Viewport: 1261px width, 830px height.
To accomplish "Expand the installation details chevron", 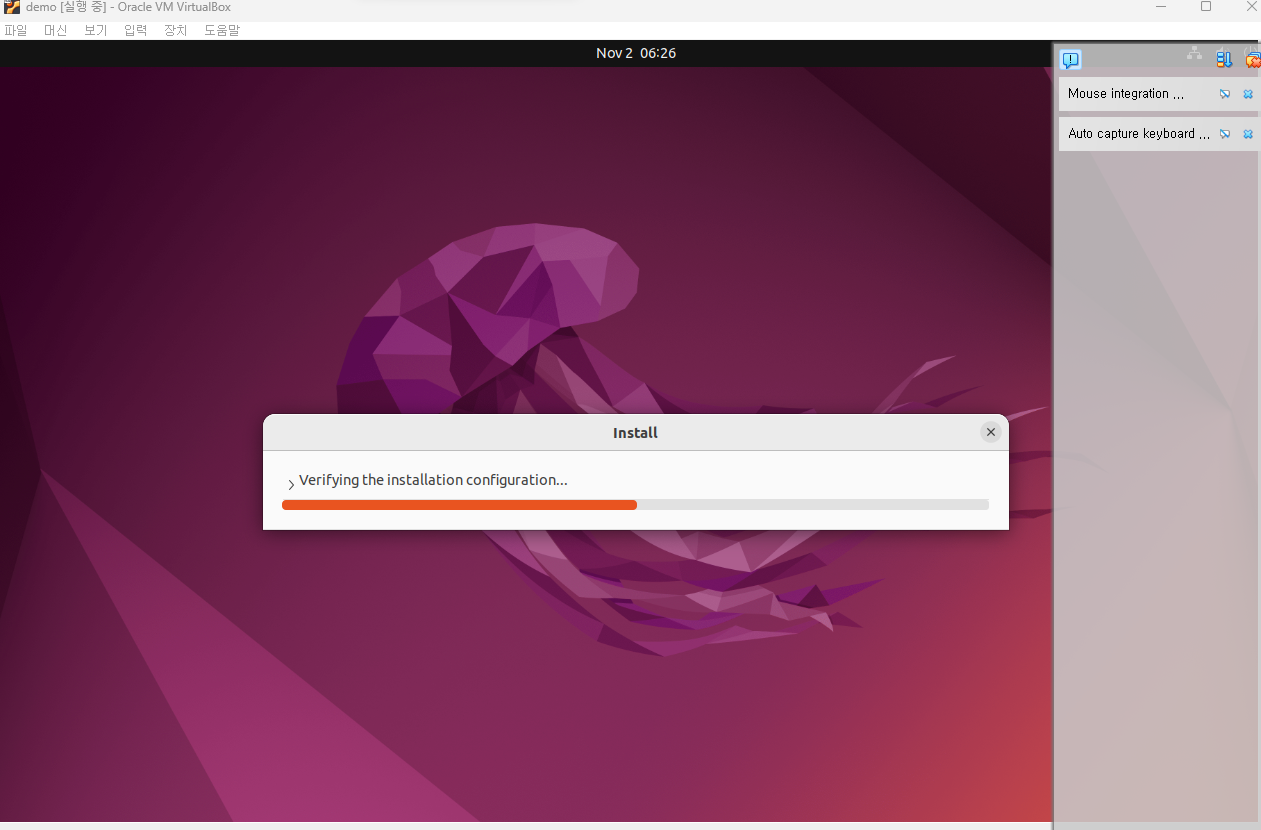I will [x=291, y=484].
